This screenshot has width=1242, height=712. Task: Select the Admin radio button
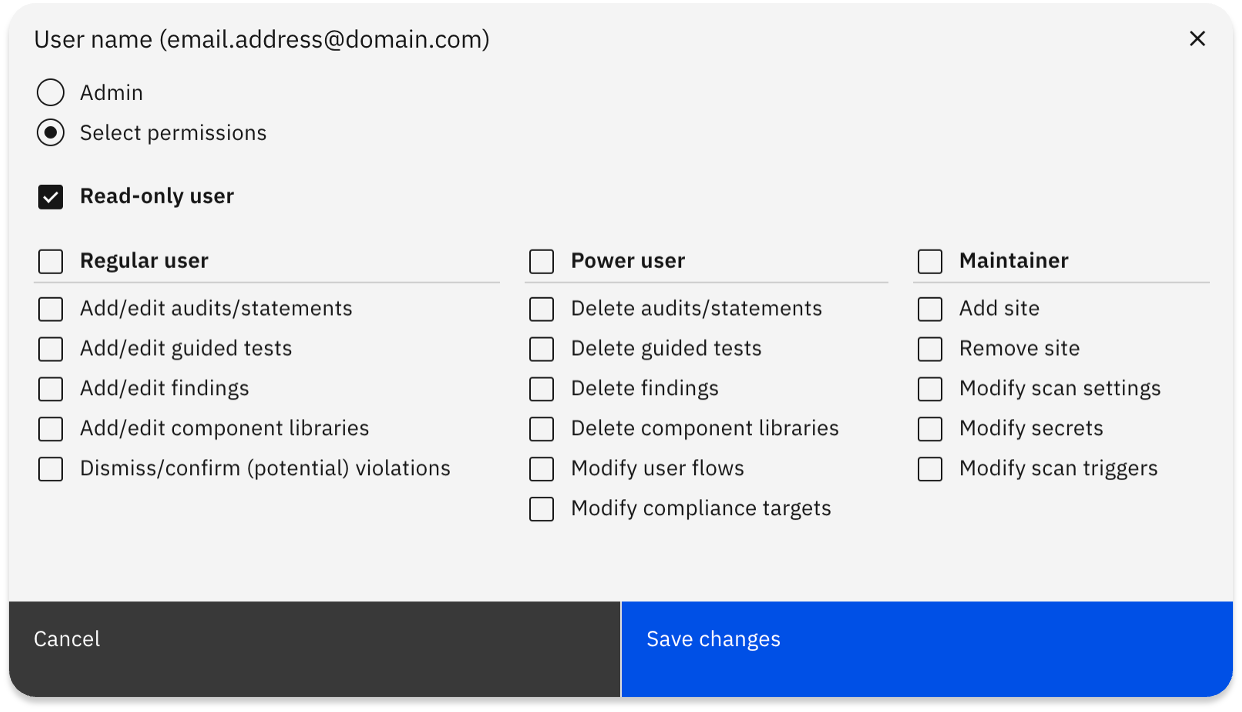(x=50, y=92)
